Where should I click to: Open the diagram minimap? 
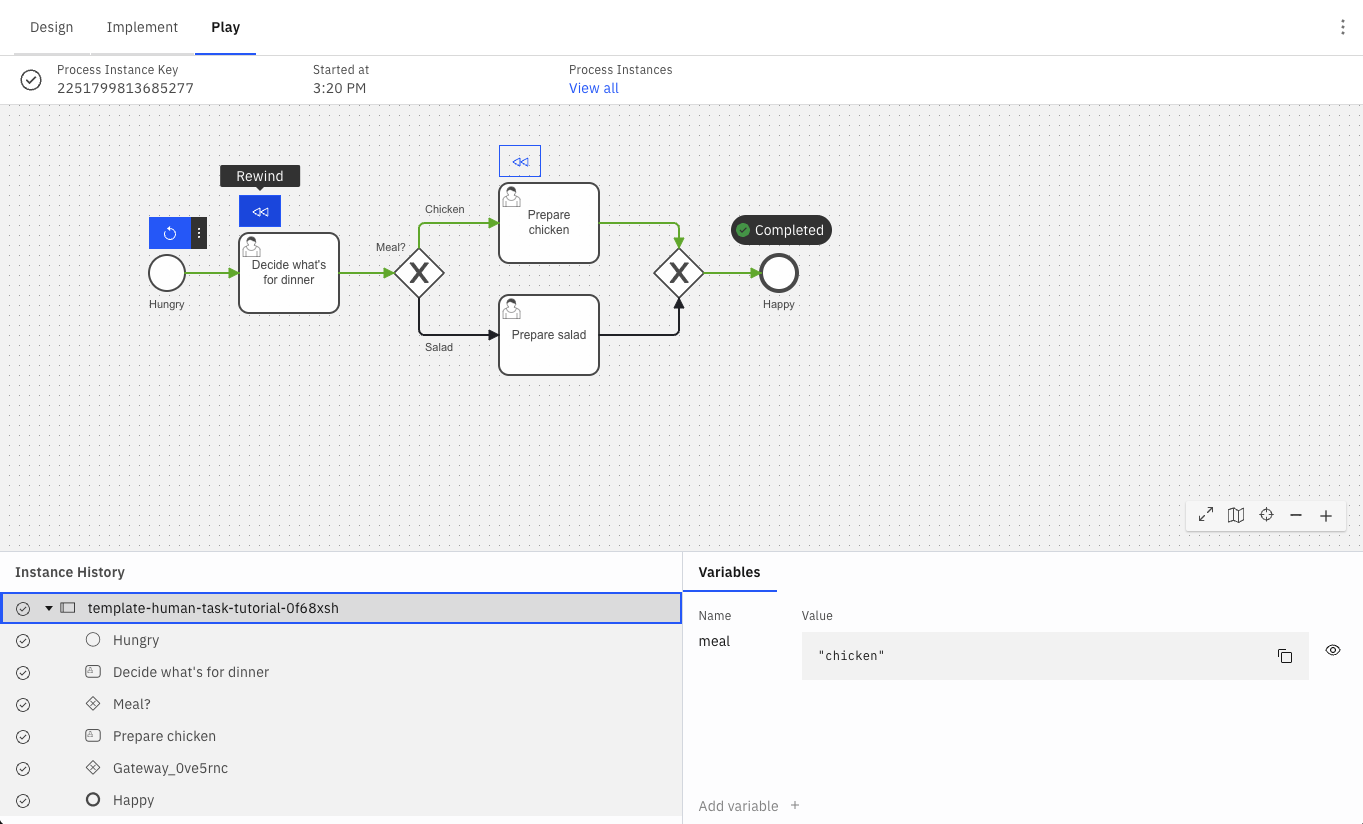pyautogui.click(x=1236, y=515)
